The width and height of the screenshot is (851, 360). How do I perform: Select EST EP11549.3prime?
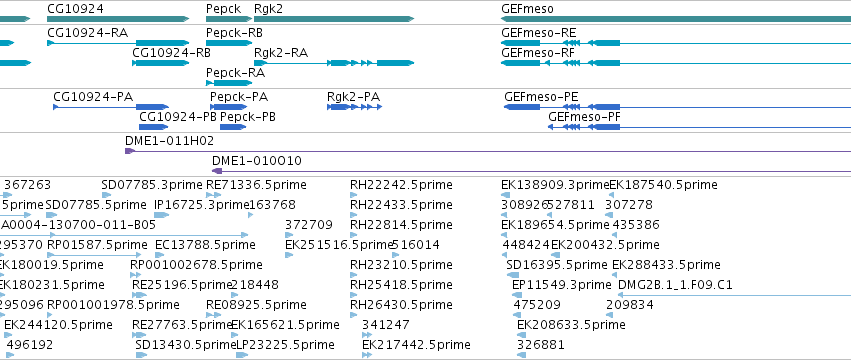point(562,285)
